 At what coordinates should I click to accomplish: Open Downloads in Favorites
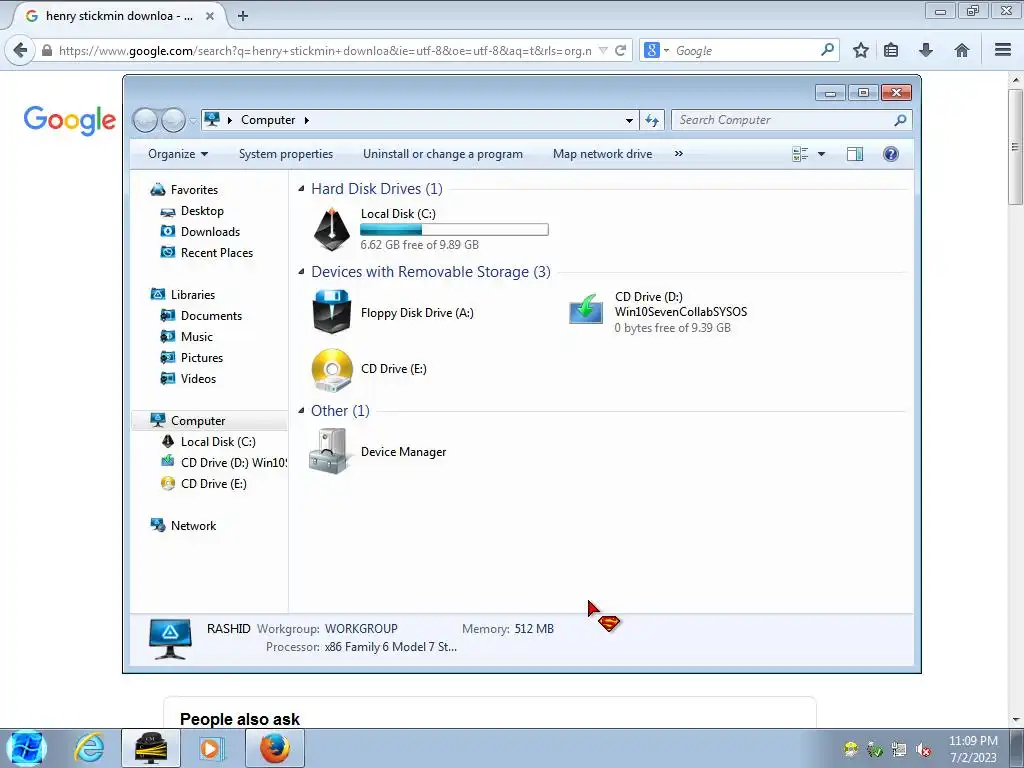pos(210,232)
